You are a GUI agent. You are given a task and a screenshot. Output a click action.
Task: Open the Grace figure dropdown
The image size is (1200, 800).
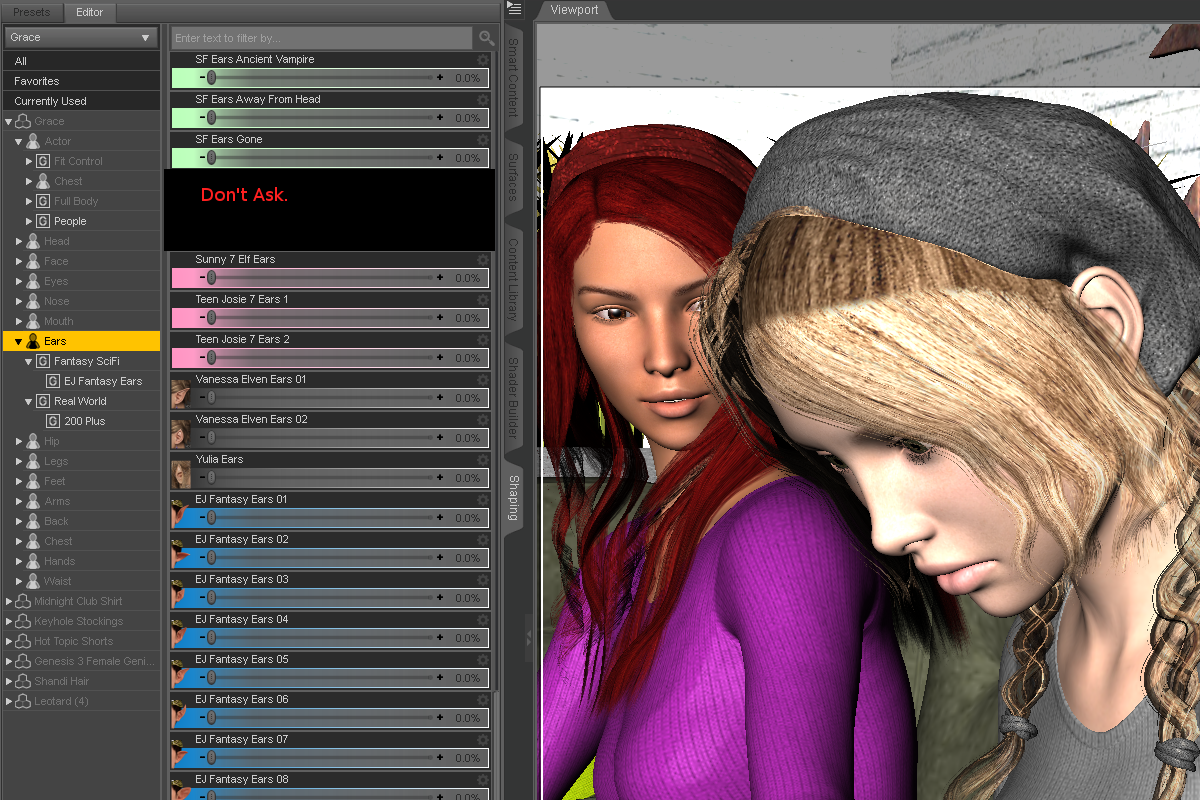(x=81, y=37)
